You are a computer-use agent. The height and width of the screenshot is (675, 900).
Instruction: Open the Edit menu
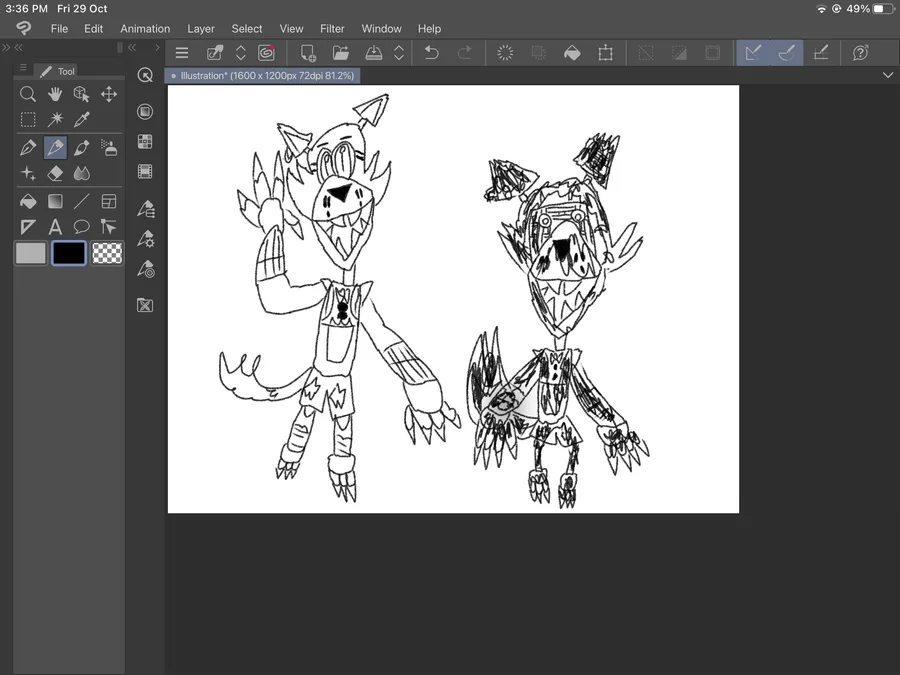point(94,29)
